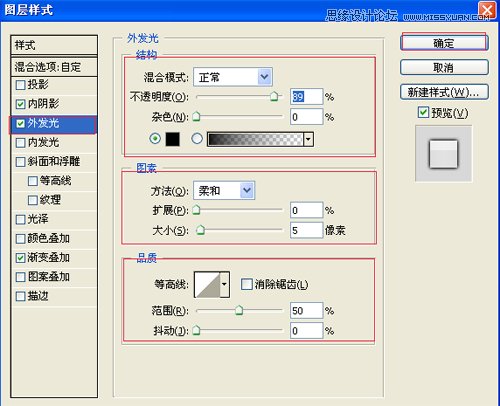Select the gradient radio button
The image size is (500, 406).
(x=197, y=138)
